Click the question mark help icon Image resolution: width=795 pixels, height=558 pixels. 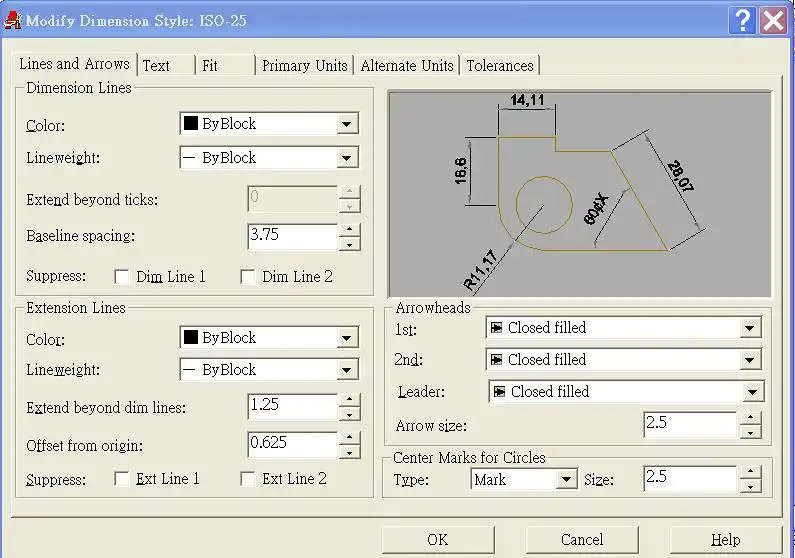point(742,21)
